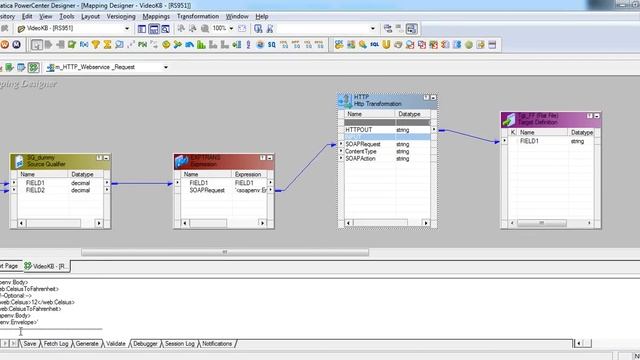The width and height of the screenshot is (640, 360).
Task: Click the SQ_dummy left scroll arrow
Action: point(21,223)
